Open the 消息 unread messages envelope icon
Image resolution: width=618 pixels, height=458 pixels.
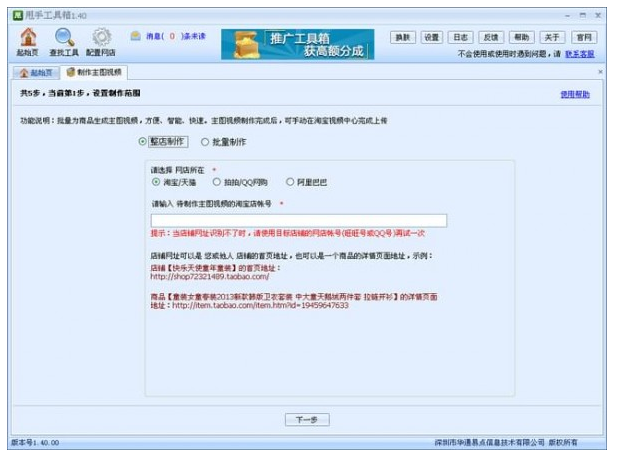coord(136,36)
